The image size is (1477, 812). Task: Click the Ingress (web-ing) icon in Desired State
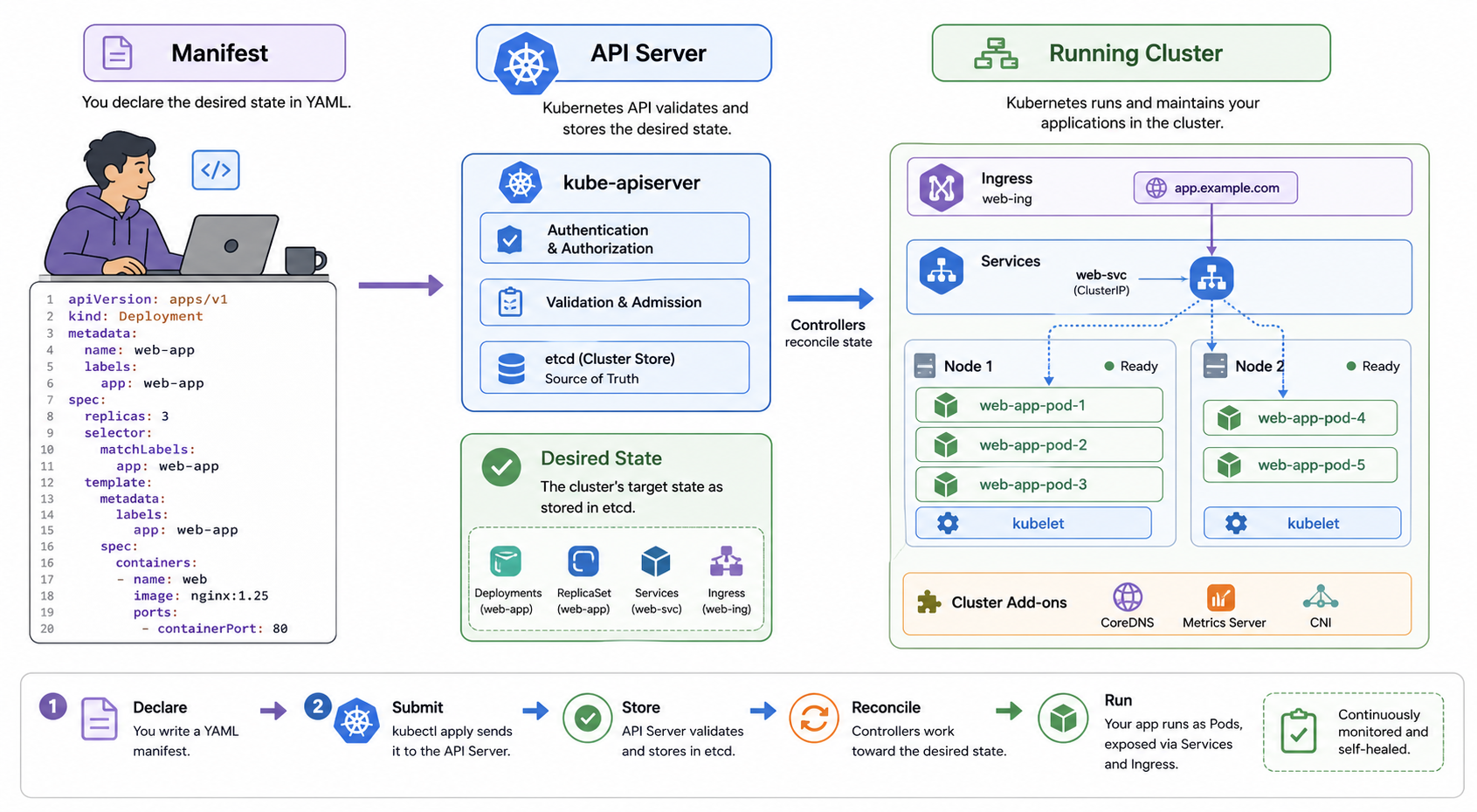tap(726, 561)
